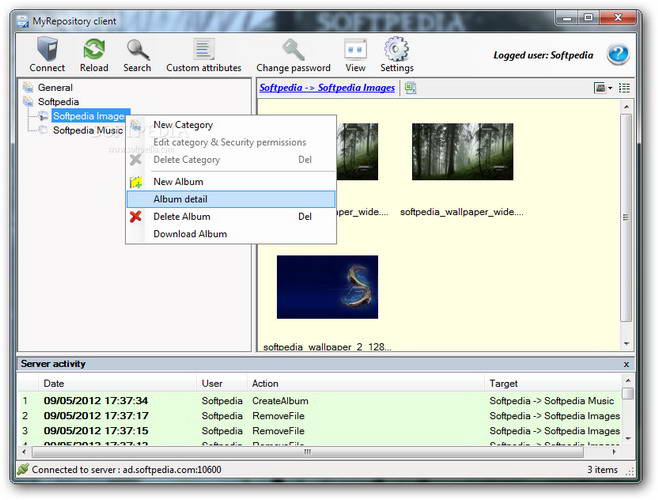The image size is (658, 500).
Task: Click the right arrow of the activity horizontal scrollbar
Action: [x=614, y=452]
